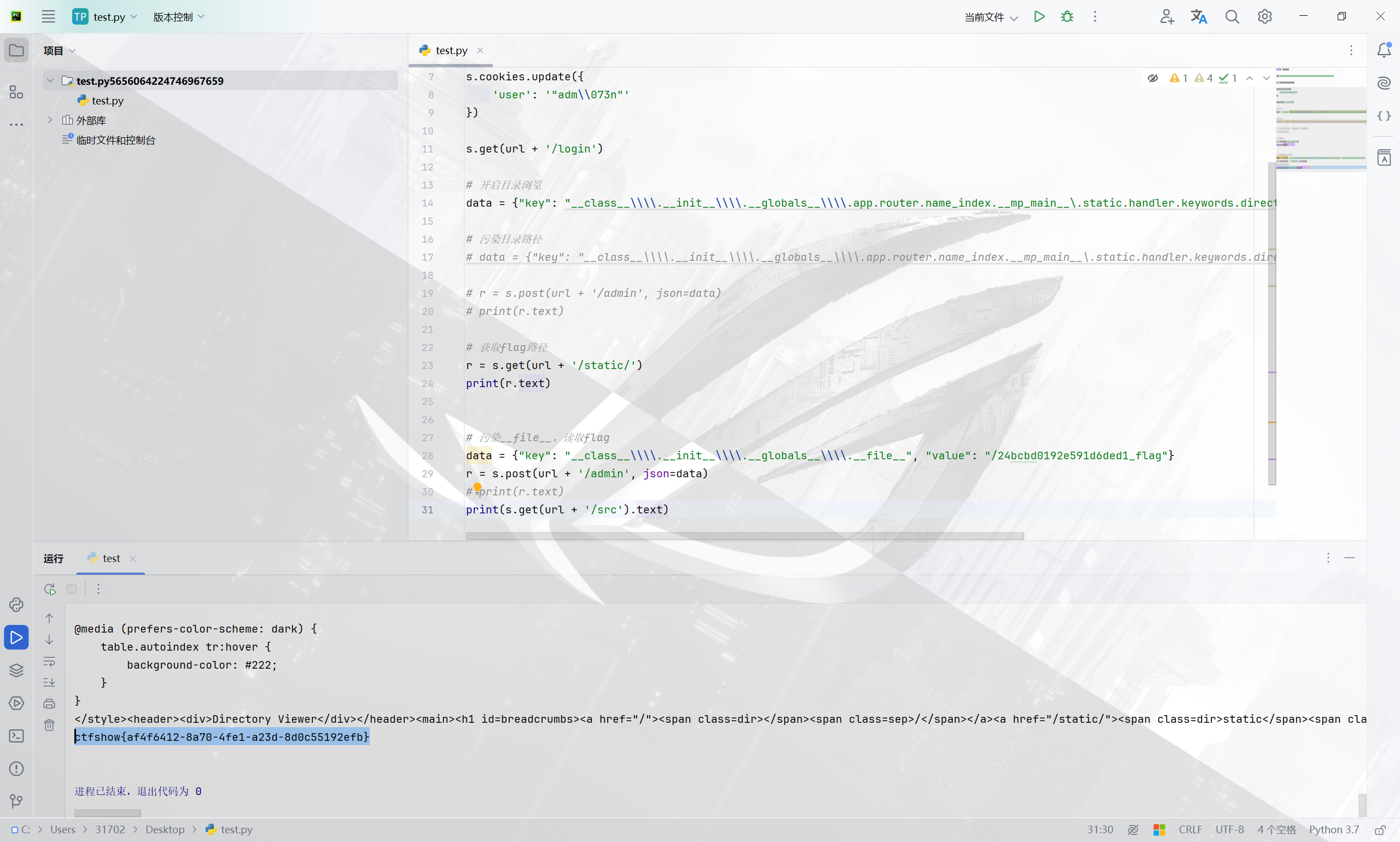Viewport: 1400px width, 842px height.
Task: Run the current file with green play
Action: 1039,16
